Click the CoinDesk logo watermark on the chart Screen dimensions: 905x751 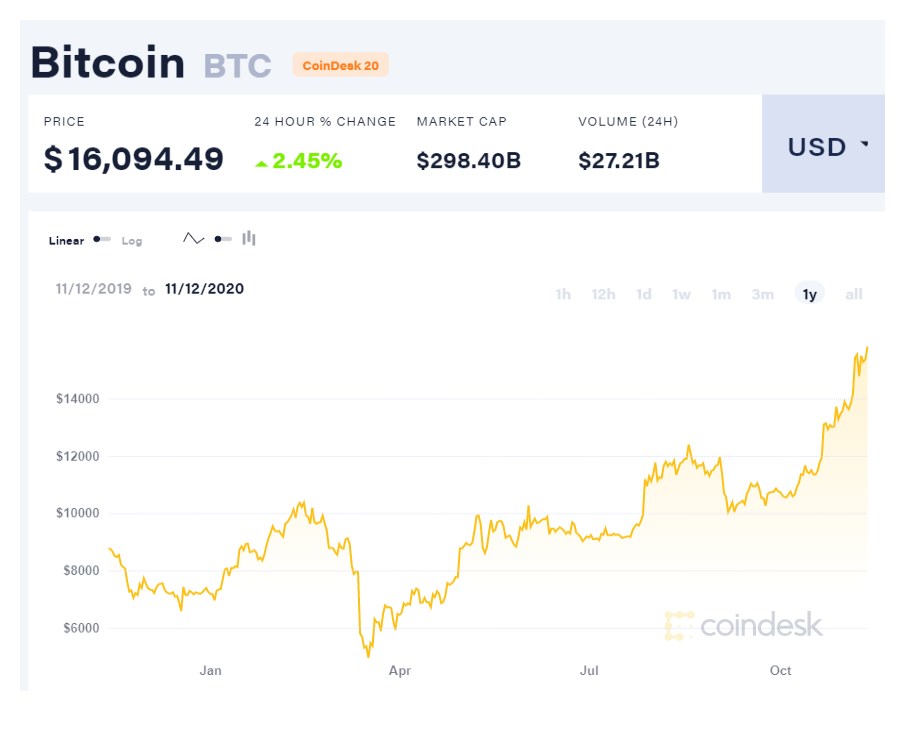click(745, 626)
